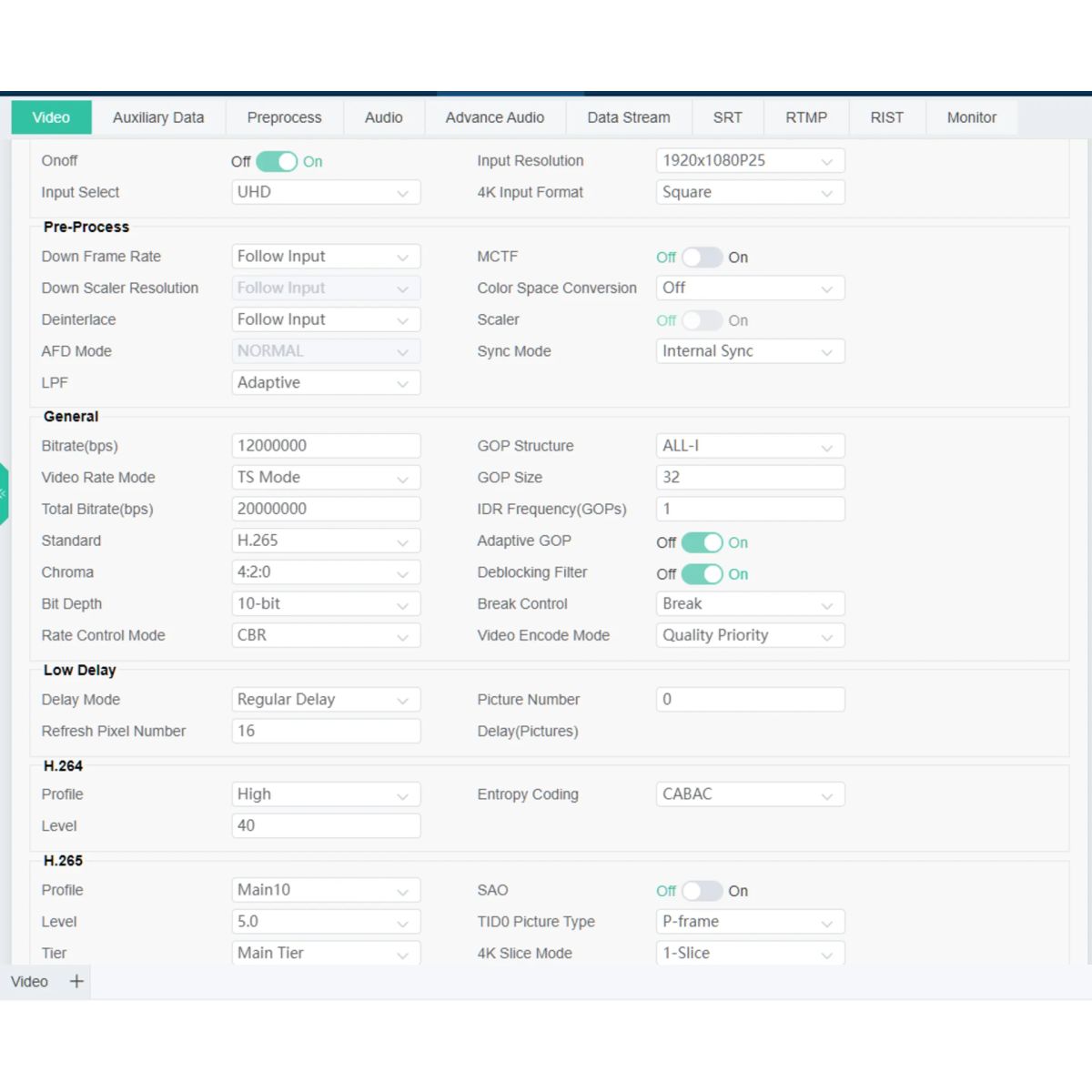The width and height of the screenshot is (1092, 1092).
Task: Open the SRT tab
Action: click(727, 117)
